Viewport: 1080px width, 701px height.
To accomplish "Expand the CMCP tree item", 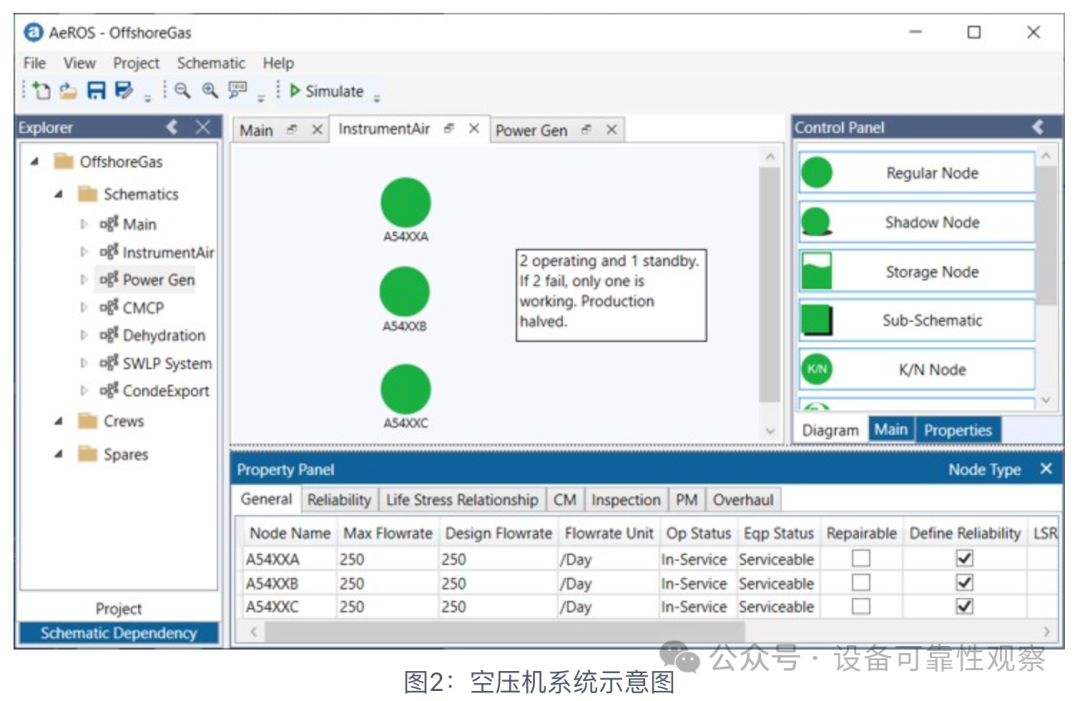I will tap(84, 307).
